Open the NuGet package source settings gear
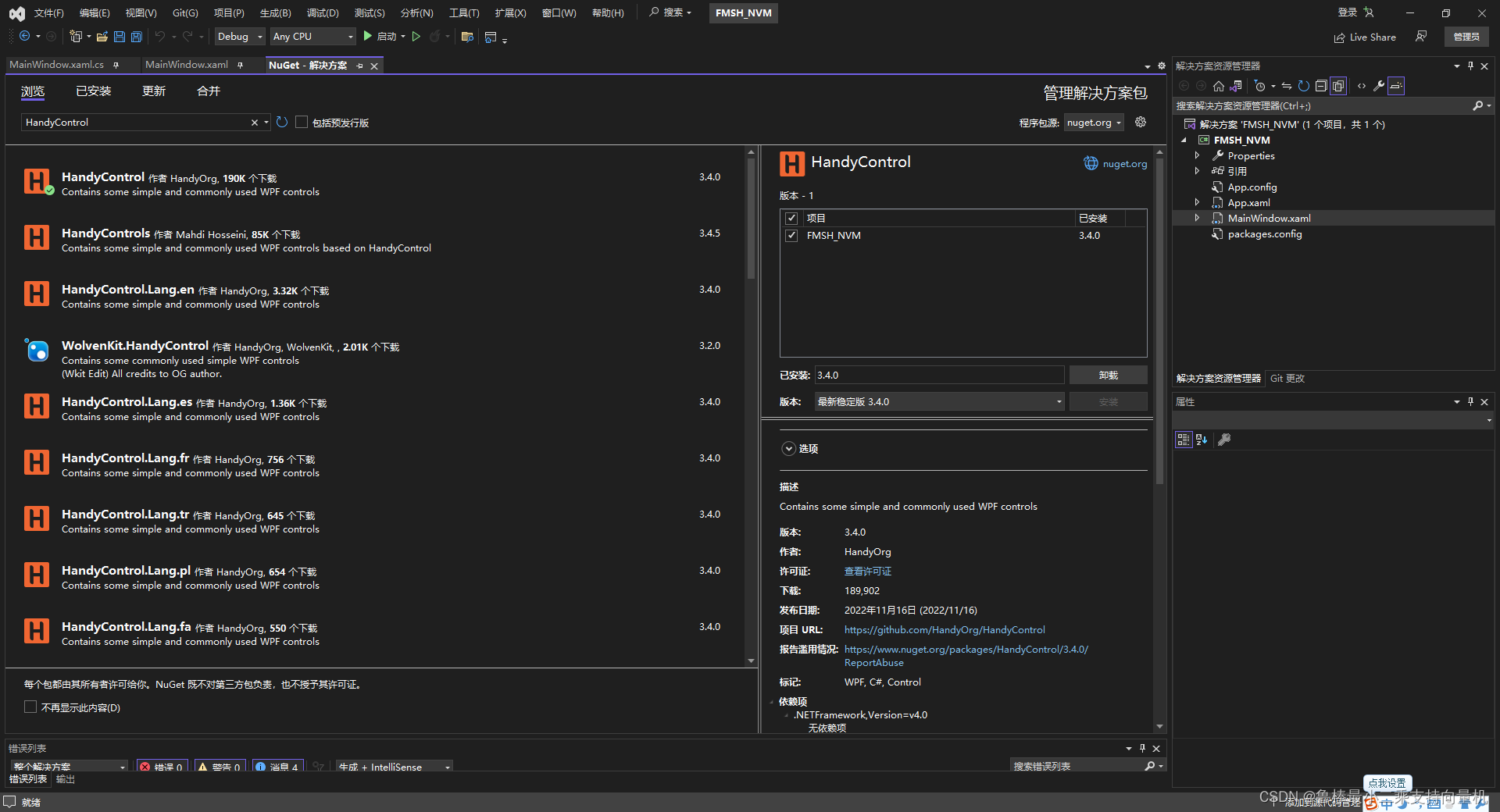The image size is (1500, 812). [x=1141, y=122]
